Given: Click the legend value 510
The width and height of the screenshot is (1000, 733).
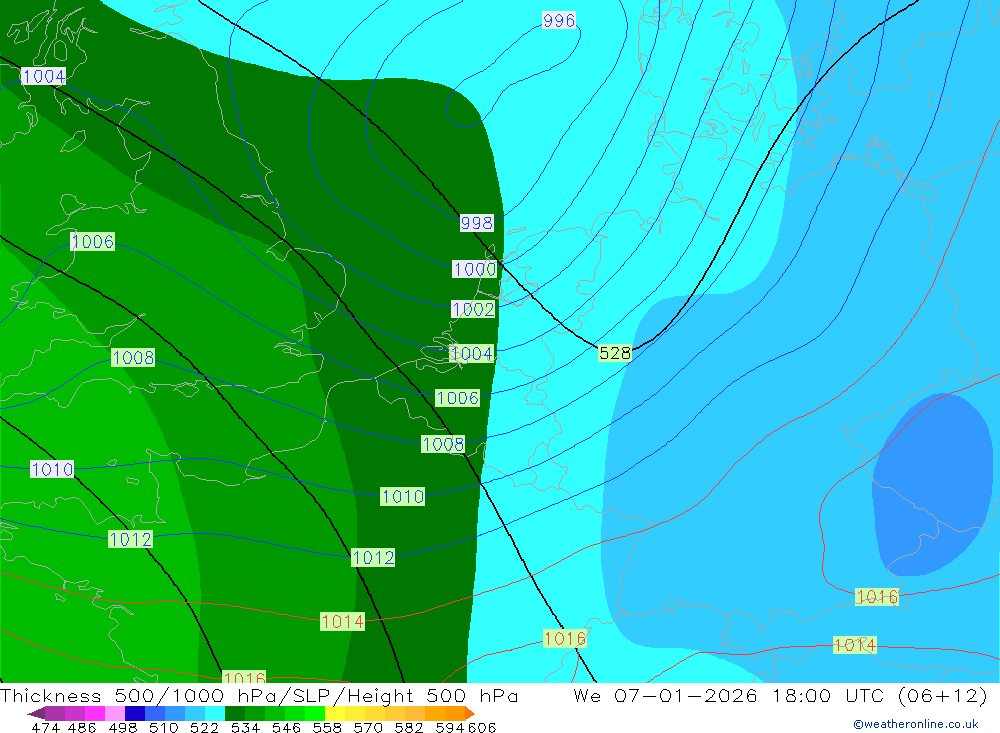Looking at the screenshot, I should (x=163, y=727).
